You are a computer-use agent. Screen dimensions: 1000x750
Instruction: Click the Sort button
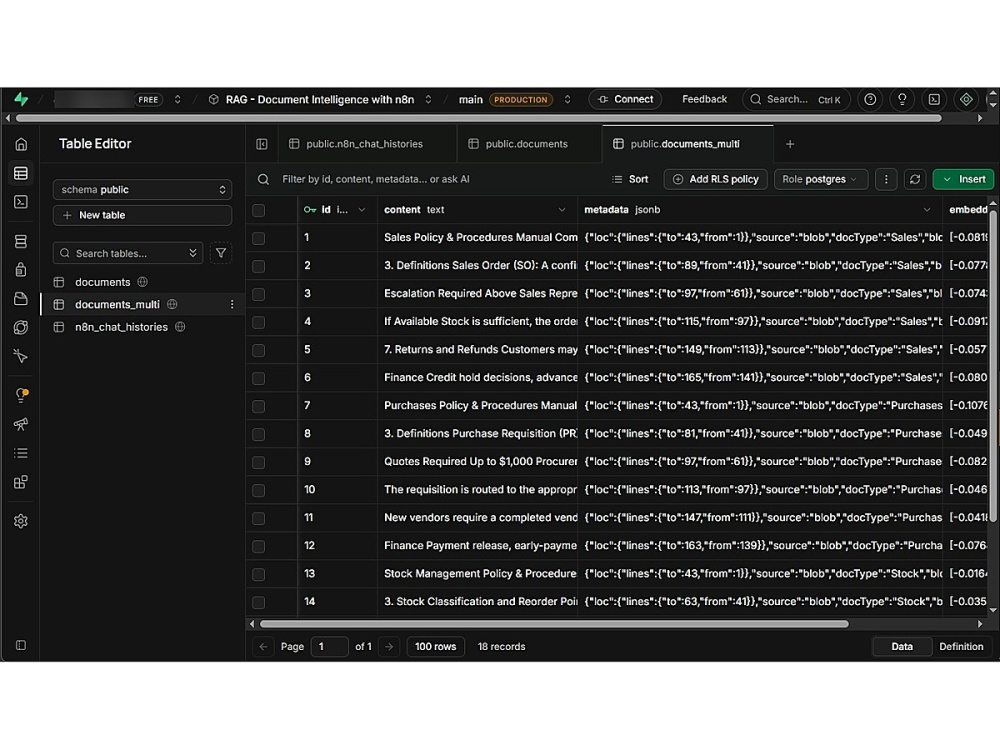tap(630, 179)
